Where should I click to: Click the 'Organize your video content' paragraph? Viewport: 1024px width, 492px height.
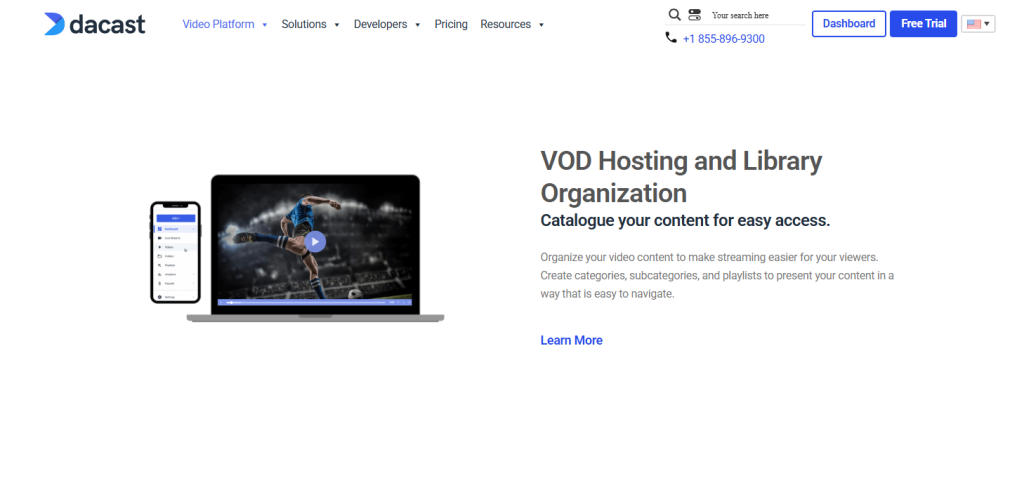pyautogui.click(x=717, y=275)
